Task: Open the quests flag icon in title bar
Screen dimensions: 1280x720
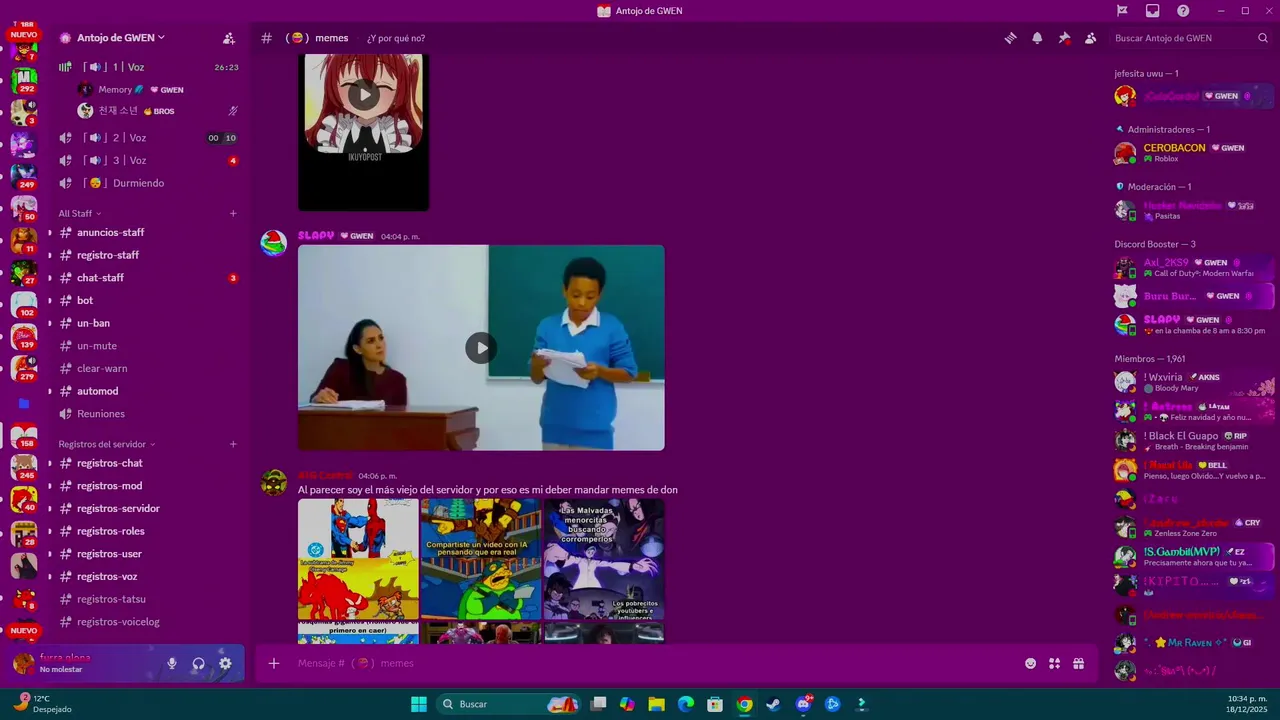Action: [x=1122, y=11]
